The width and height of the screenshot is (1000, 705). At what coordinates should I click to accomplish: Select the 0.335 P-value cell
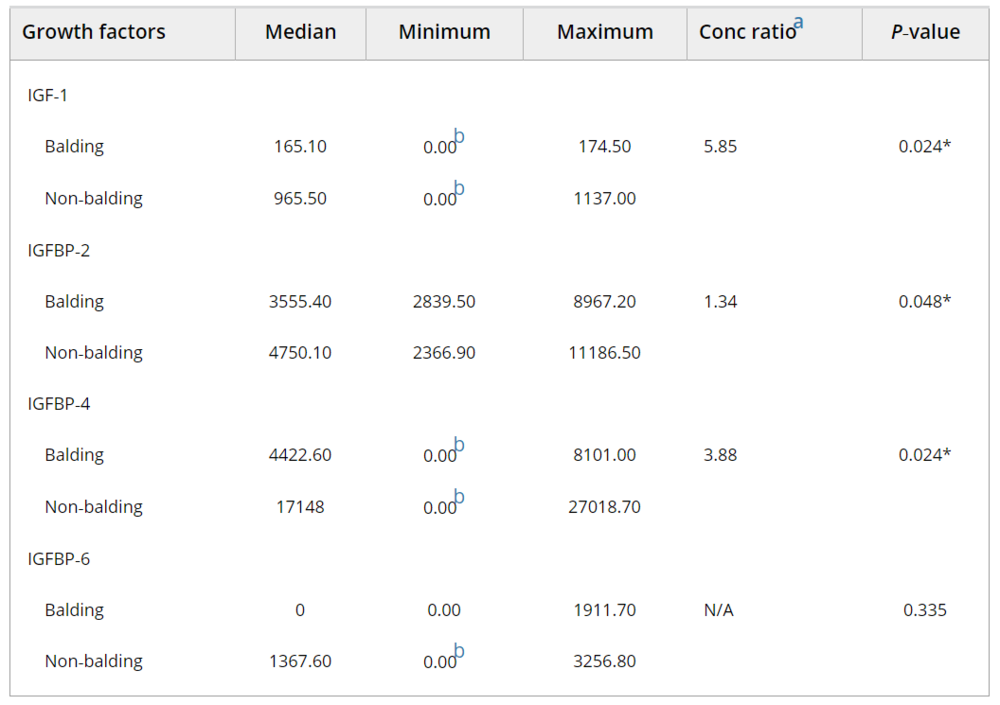point(924,610)
